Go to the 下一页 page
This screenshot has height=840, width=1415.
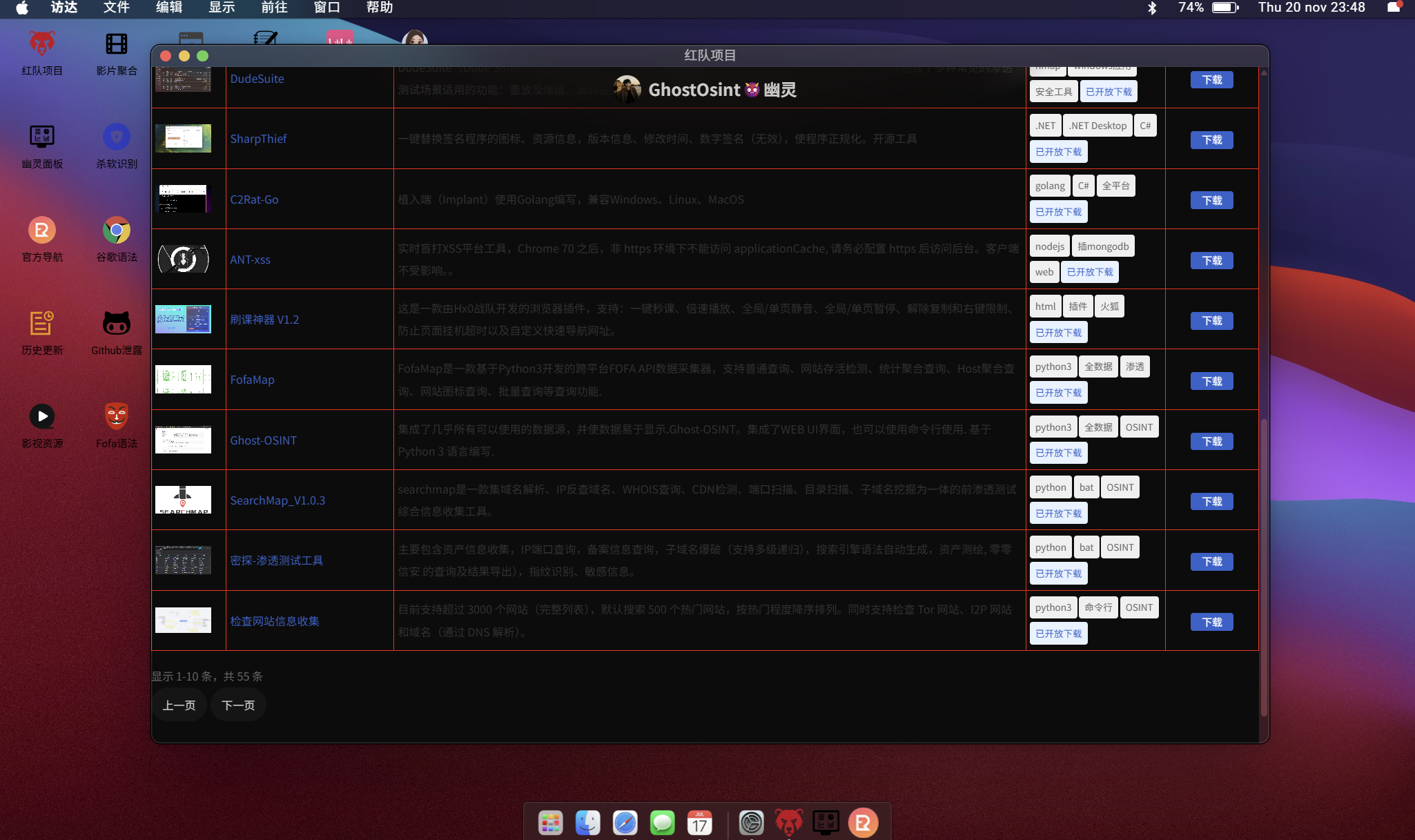(x=238, y=705)
